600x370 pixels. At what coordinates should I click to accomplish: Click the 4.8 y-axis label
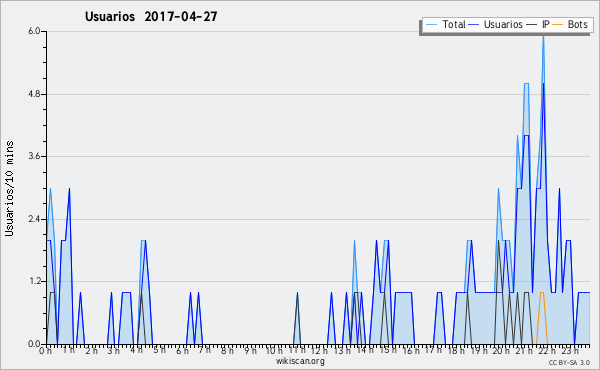(x=34, y=94)
